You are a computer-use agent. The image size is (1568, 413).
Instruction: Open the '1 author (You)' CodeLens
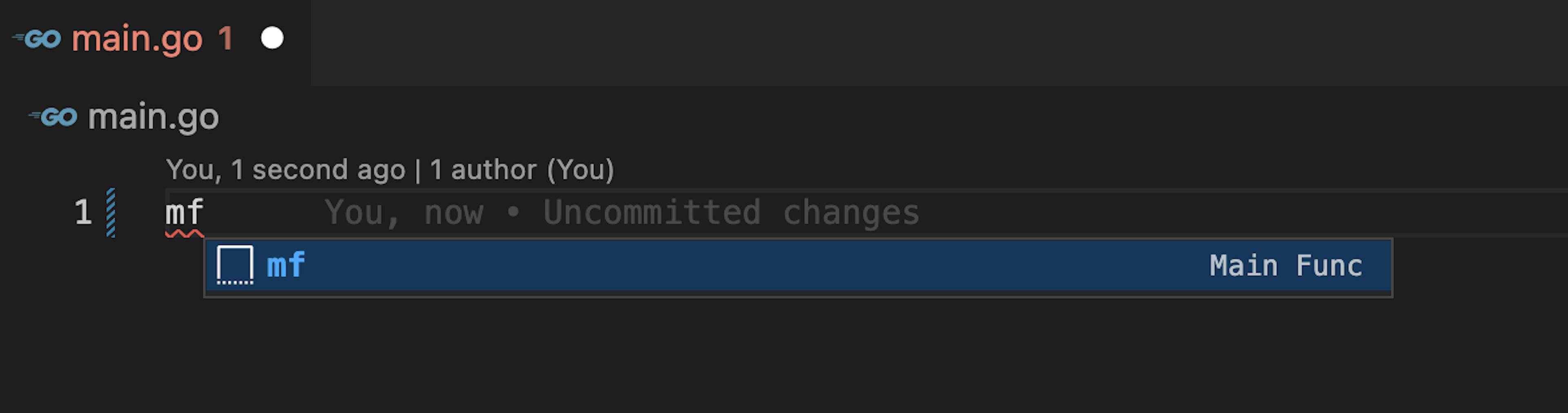tap(522, 169)
